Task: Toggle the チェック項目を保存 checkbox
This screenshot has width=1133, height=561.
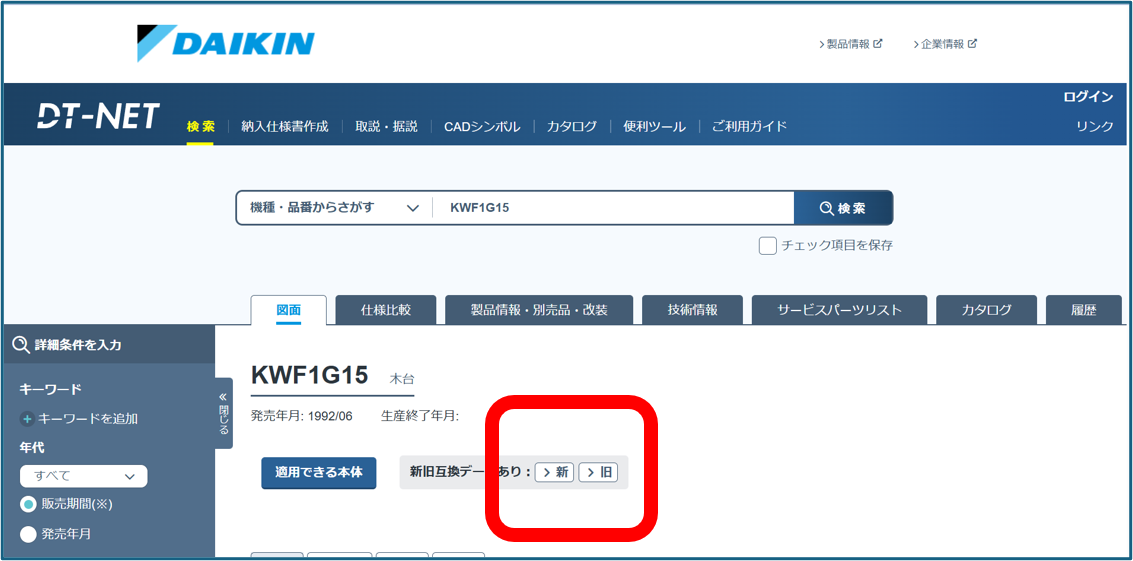Action: pyautogui.click(x=767, y=246)
